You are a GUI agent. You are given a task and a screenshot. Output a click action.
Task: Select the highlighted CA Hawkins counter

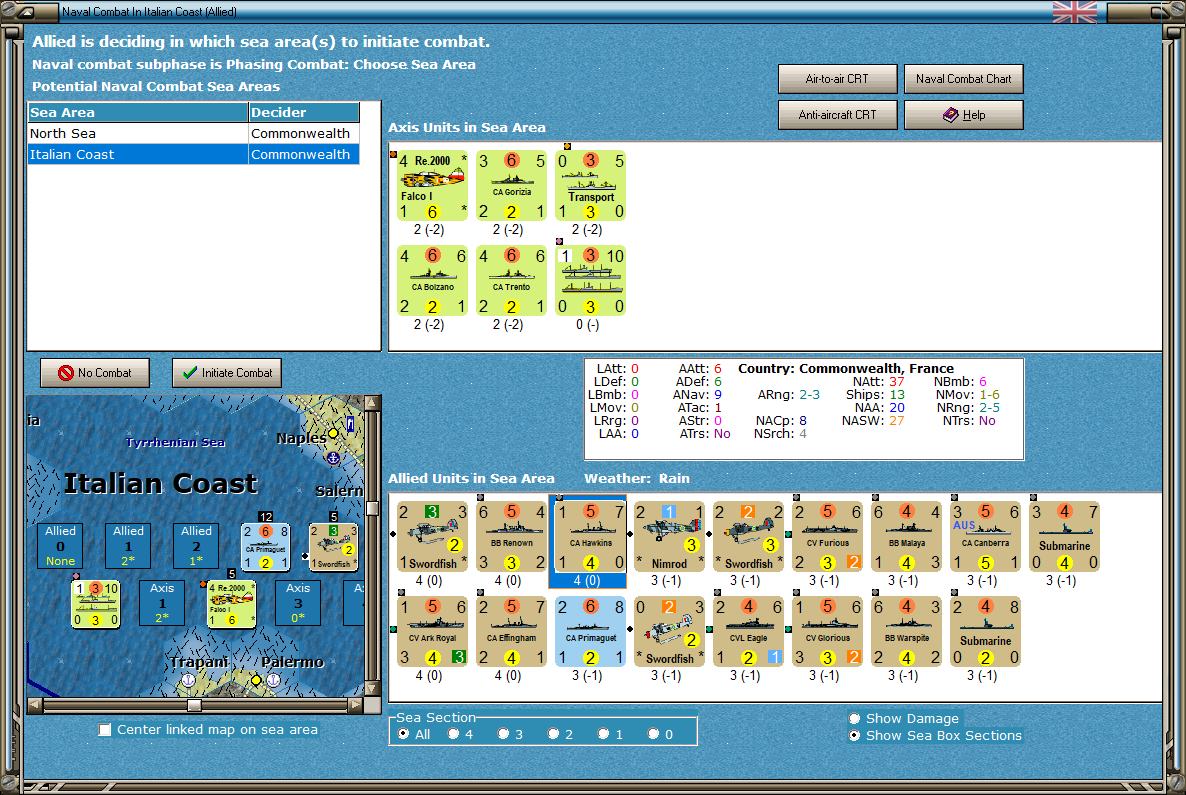(590, 536)
